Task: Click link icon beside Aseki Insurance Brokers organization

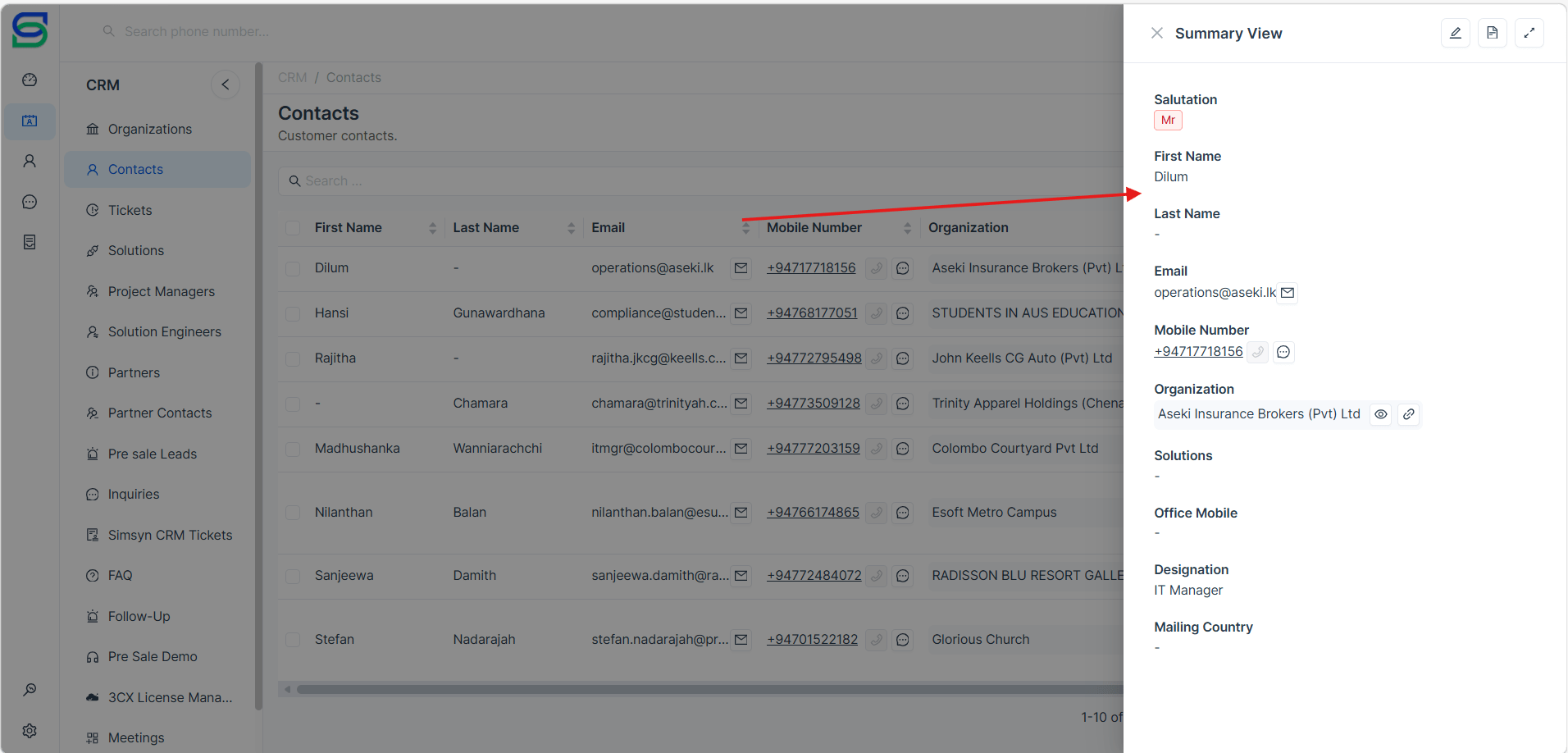Action: (x=1408, y=414)
